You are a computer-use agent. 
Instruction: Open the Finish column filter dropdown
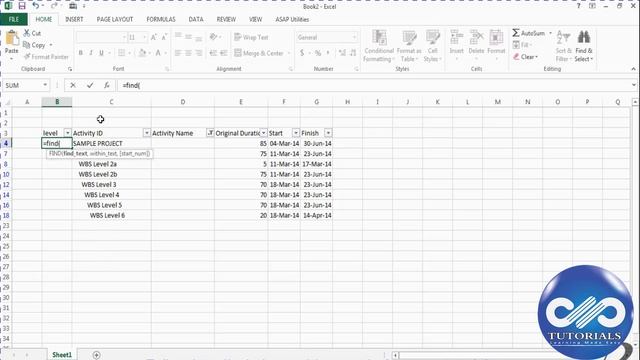328,133
